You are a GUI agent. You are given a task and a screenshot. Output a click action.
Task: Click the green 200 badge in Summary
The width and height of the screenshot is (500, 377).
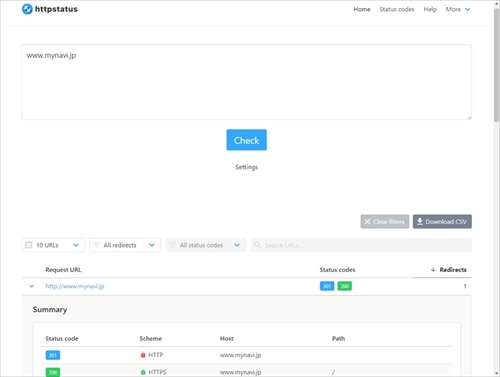[53, 372]
